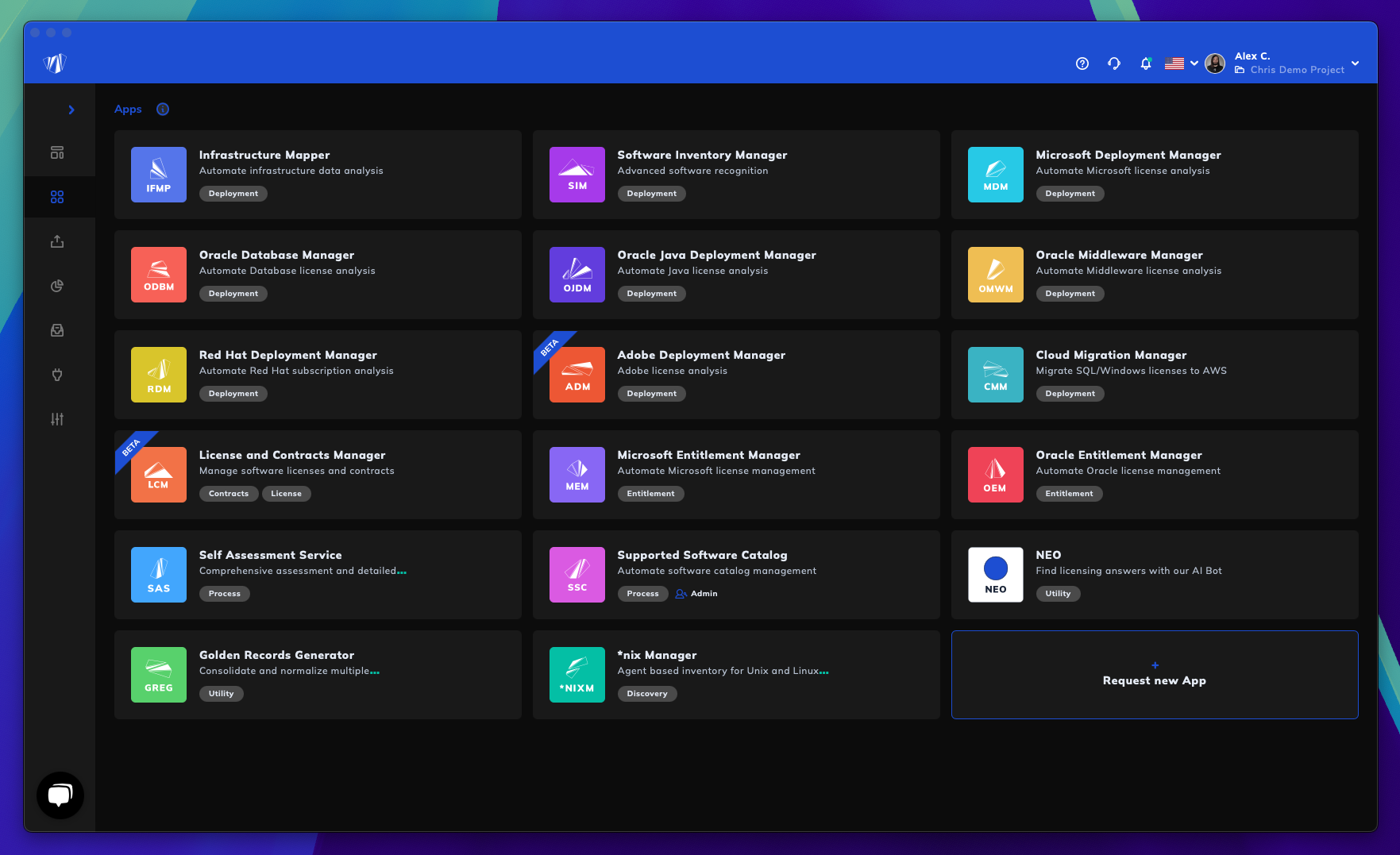Open the inbox tray icon in sidebar
This screenshot has width=1400, height=855.
[x=57, y=330]
